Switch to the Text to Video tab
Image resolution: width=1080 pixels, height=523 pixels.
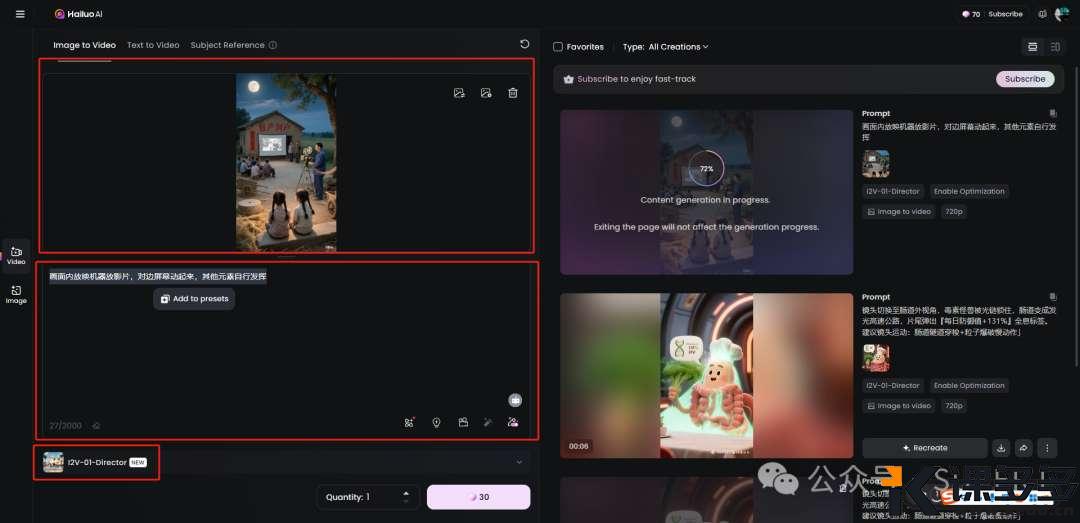click(x=153, y=45)
